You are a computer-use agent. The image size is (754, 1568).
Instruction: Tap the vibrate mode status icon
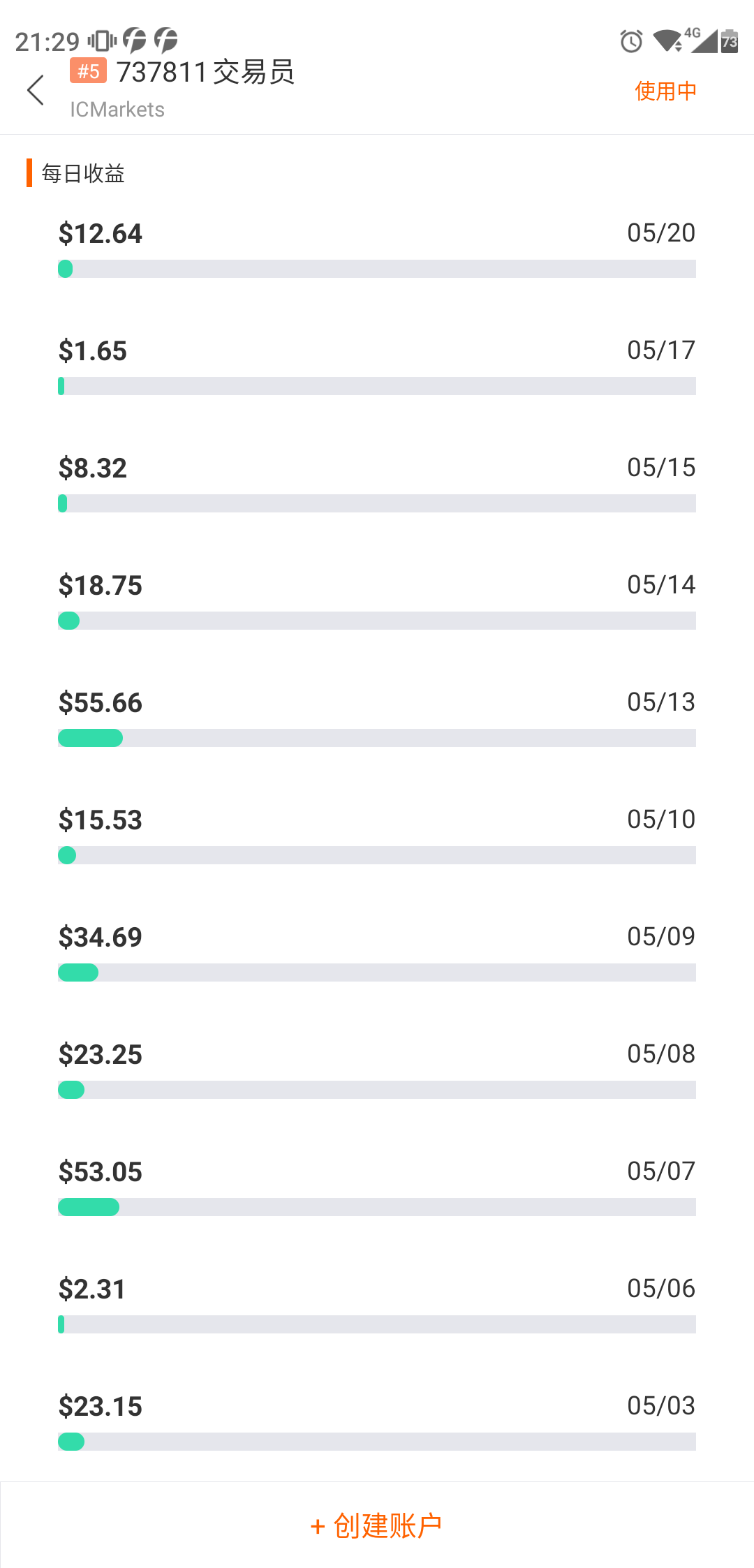pyautogui.click(x=102, y=41)
